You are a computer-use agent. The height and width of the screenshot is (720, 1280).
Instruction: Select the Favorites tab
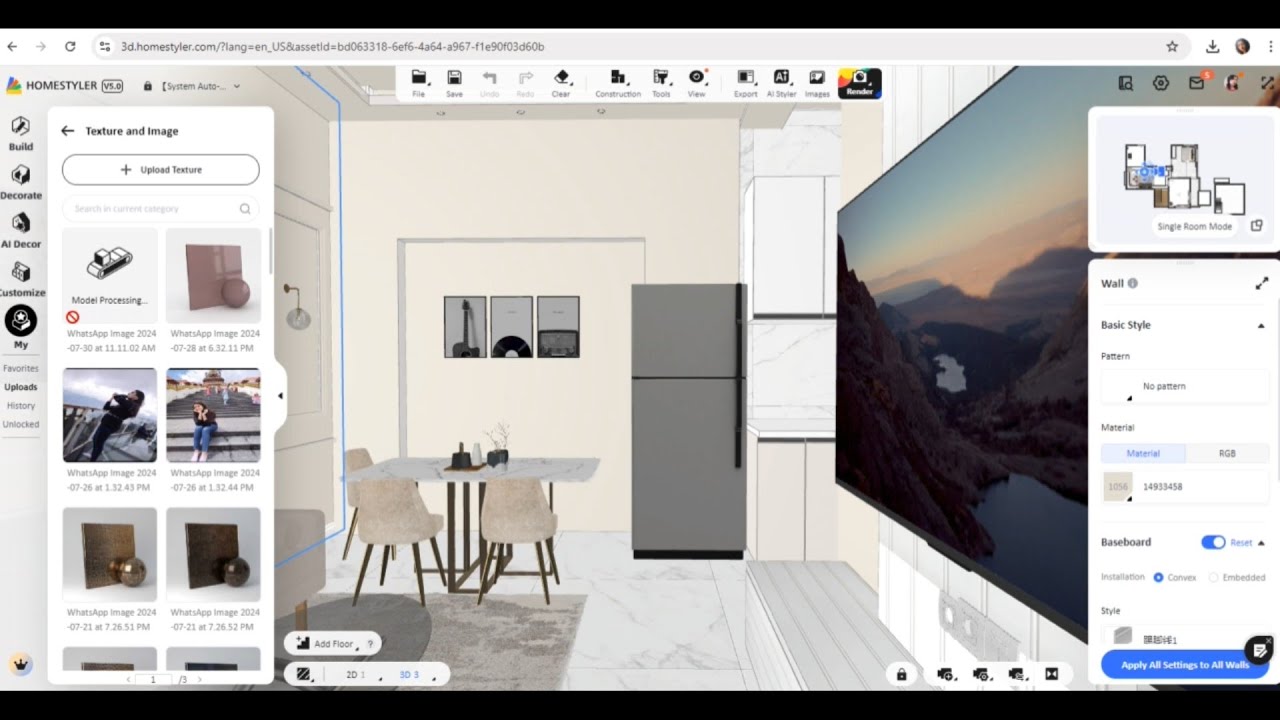pos(20,368)
